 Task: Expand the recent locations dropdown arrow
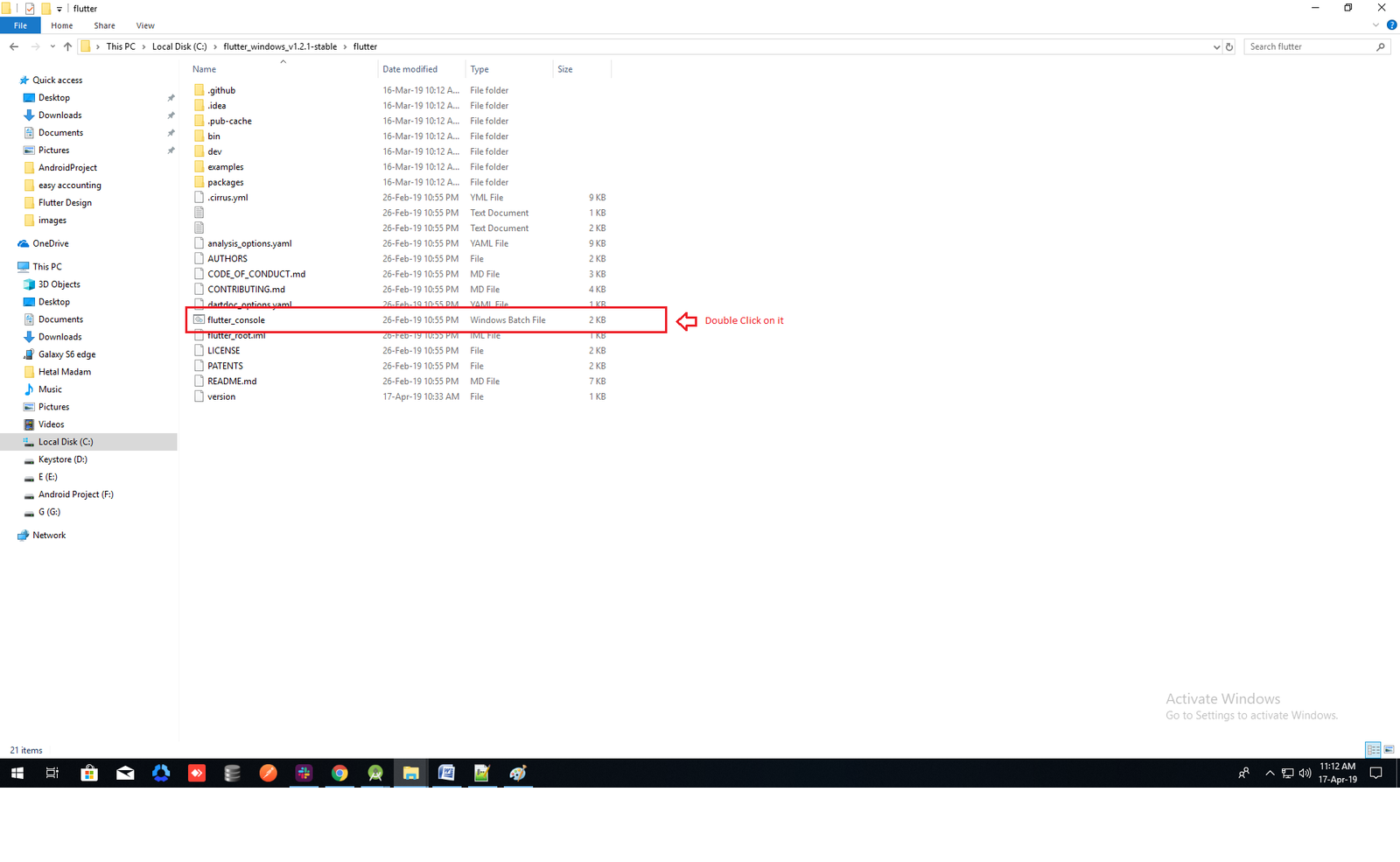[52, 46]
